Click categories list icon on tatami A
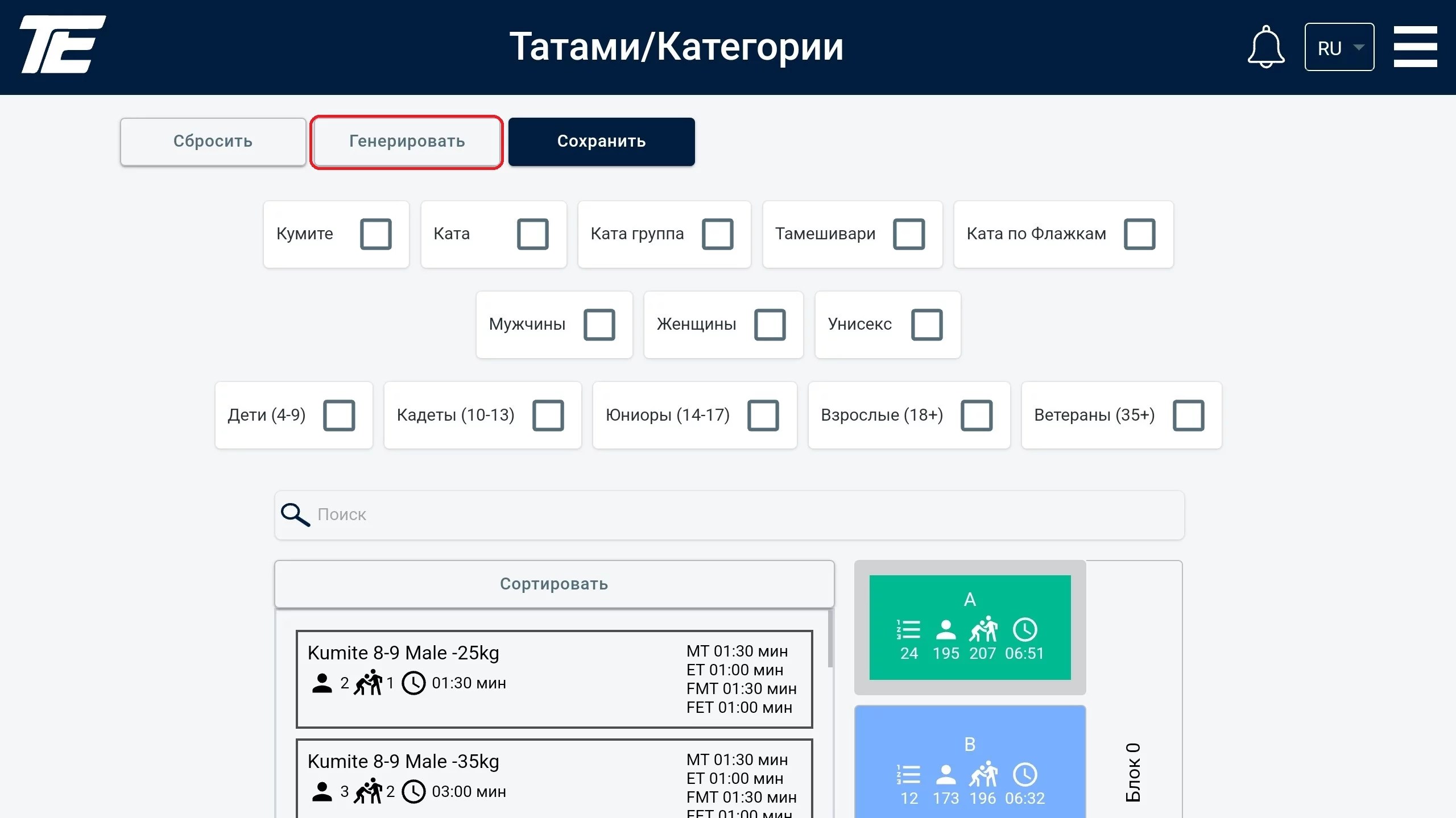The width and height of the screenshot is (1456, 818). pyautogui.click(x=908, y=629)
